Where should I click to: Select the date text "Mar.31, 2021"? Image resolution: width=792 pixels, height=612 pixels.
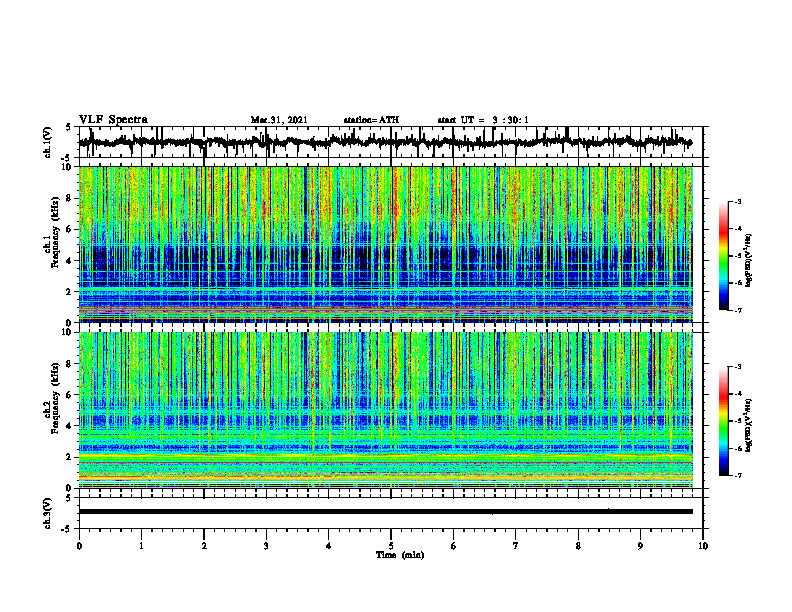pyautogui.click(x=279, y=120)
